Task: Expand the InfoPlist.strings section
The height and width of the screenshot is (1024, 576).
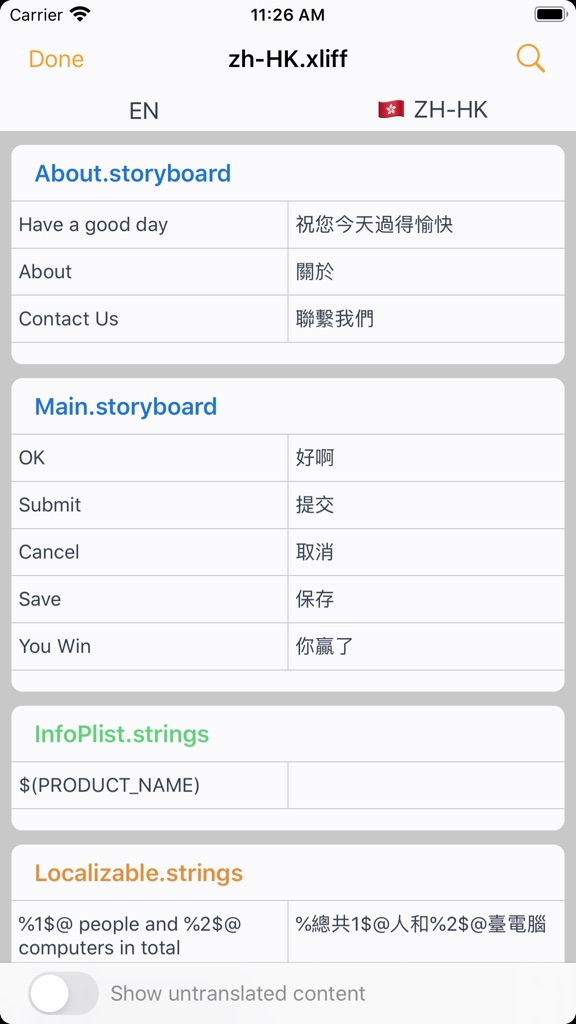Action: [122, 734]
